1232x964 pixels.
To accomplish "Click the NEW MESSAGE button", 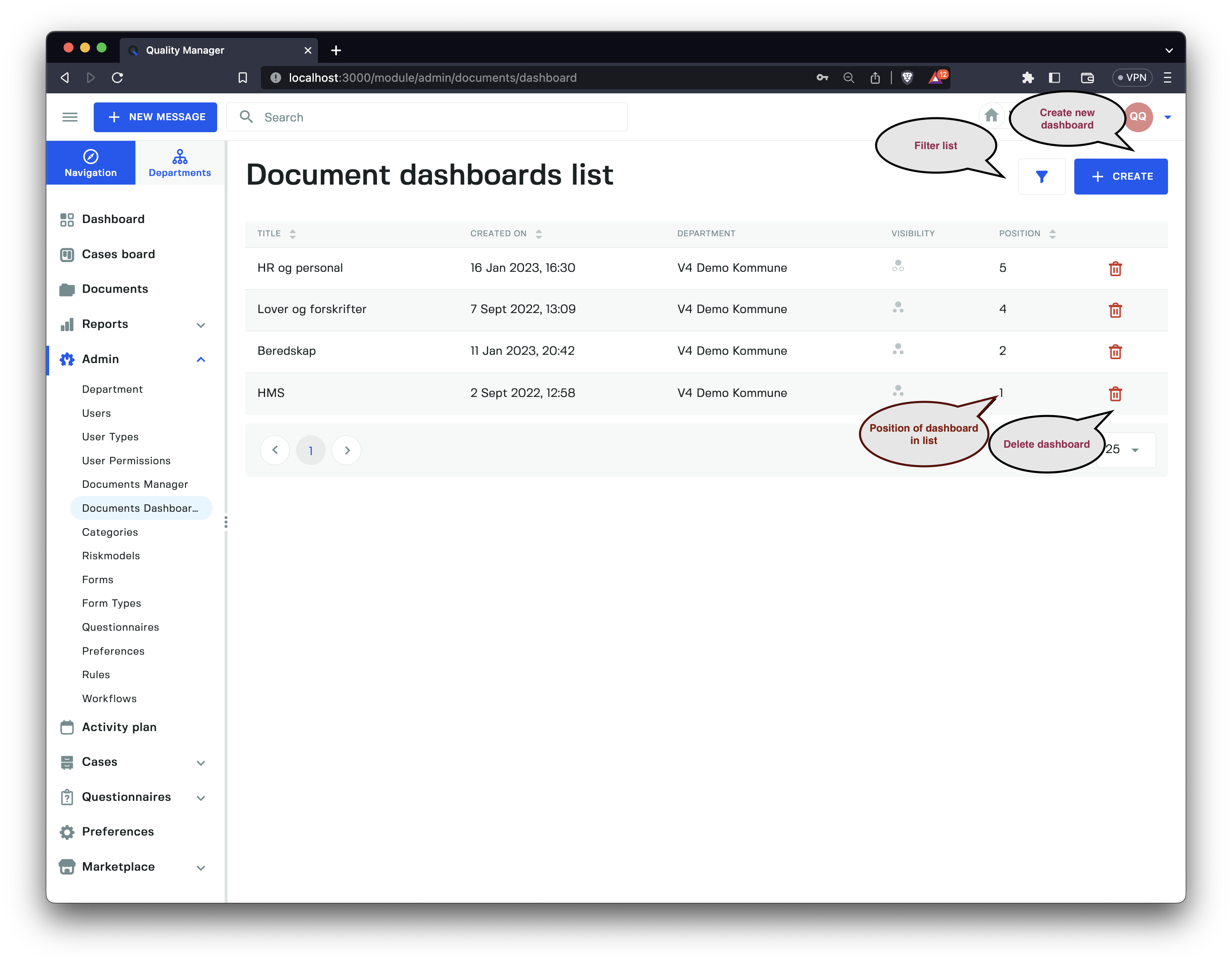I will pos(155,117).
